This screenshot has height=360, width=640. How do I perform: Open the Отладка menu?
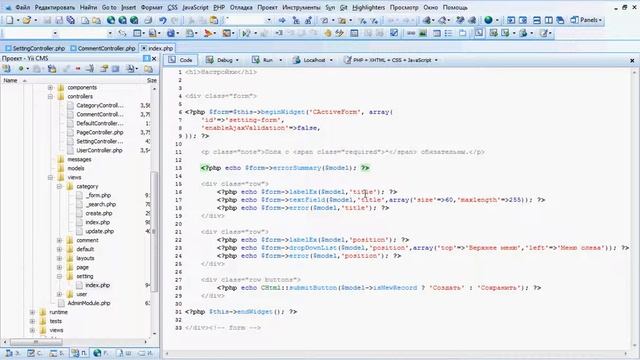(x=241, y=7)
